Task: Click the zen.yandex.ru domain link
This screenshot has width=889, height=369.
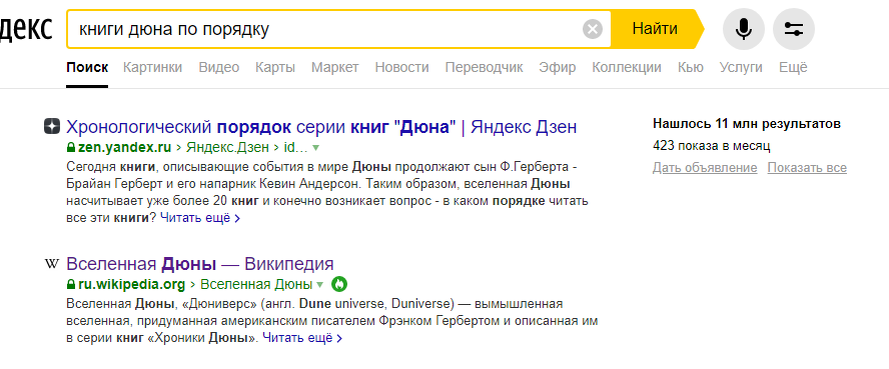Action: coord(124,148)
